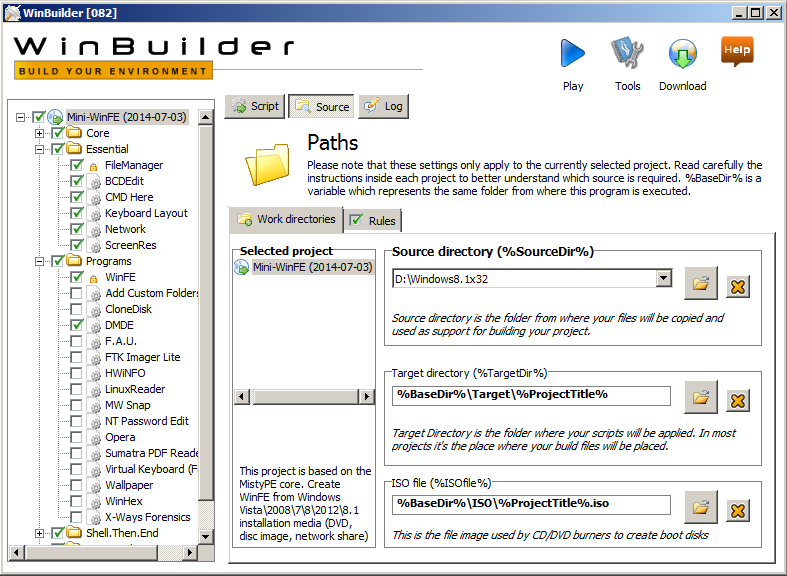Click the WinHex script gear icon
This screenshot has height=576, width=787.
coord(94,501)
